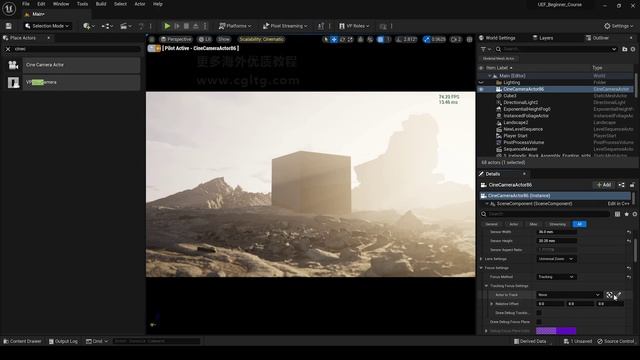Open the Build menu
This screenshot has width=640, height=360.
point(101,4)
